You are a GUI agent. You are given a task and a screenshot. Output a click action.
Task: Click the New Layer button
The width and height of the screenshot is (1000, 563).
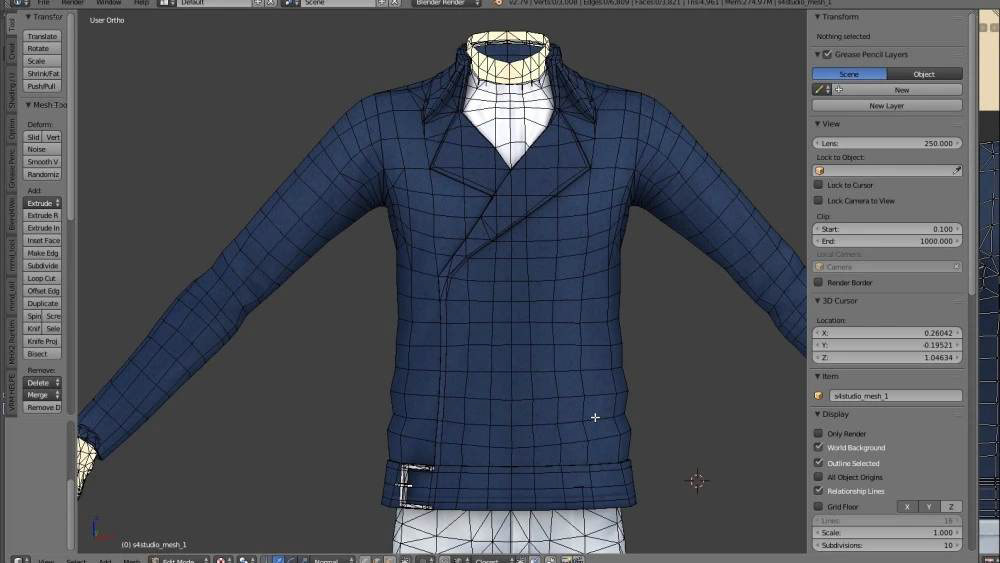886,105
